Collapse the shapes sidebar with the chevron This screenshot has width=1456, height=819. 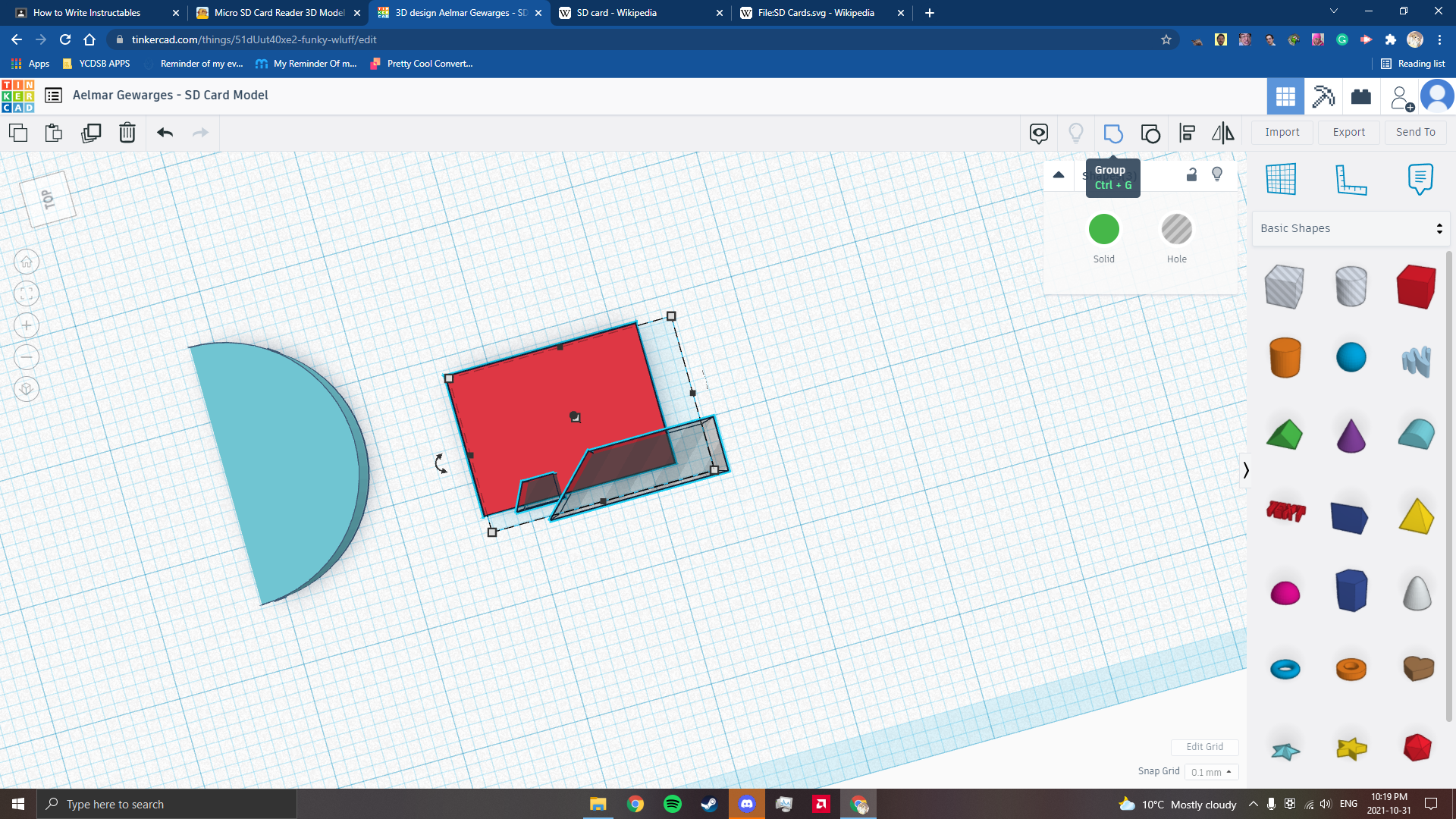[x=1245, y=470]
